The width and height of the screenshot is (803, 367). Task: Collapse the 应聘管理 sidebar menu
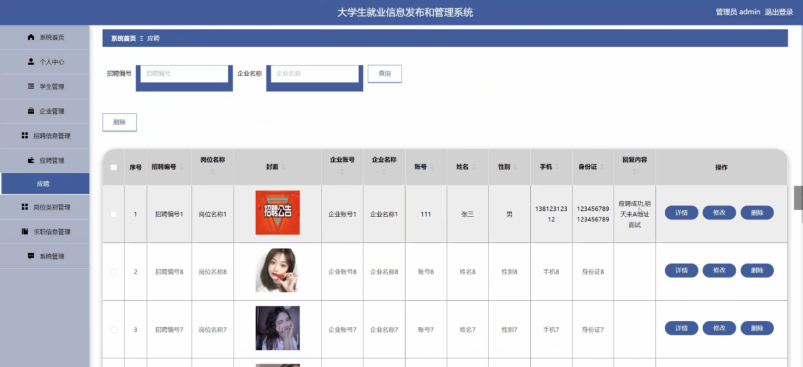pos(45,160)
